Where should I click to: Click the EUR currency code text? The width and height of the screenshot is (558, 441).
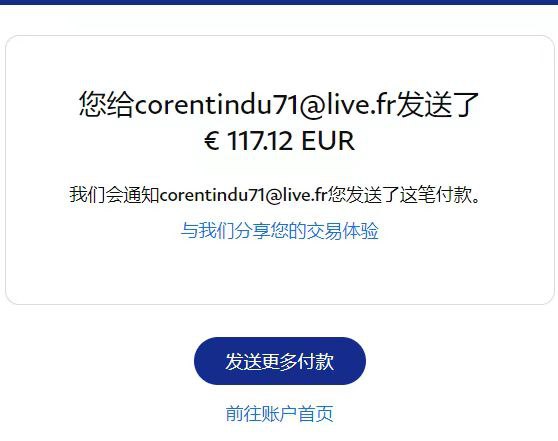click(328, 140)
